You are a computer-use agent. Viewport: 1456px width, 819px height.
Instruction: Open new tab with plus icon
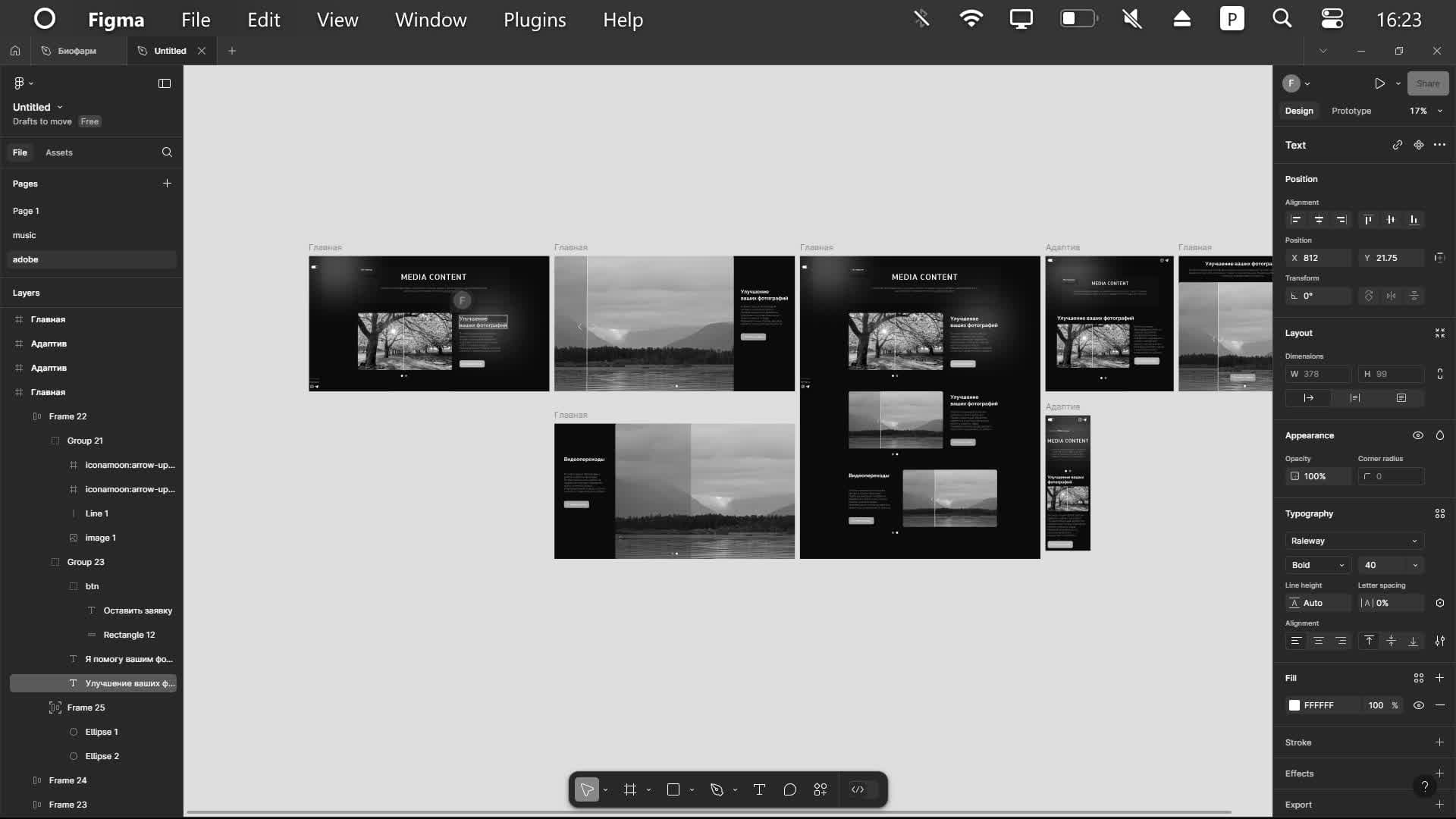click(x=232, y=51)
